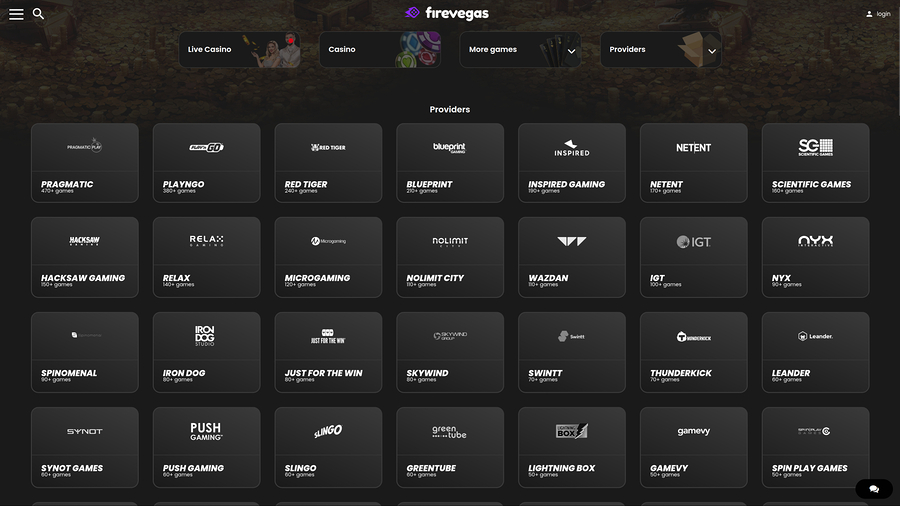Click the Relax Gaming logo
The height and width of the screenshot is (506, 900).
(207, 240)
